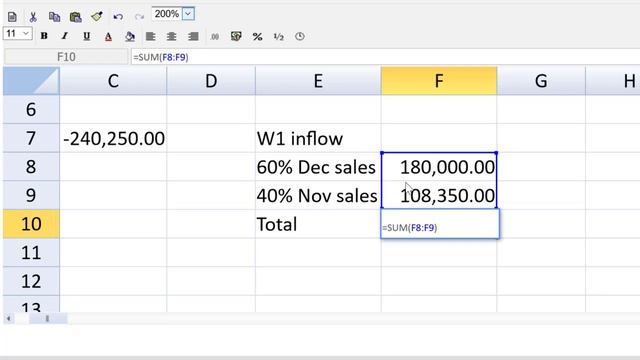This screenshot has height=360, width=640.
Task: Select column F header
Action: click(439, 81)
